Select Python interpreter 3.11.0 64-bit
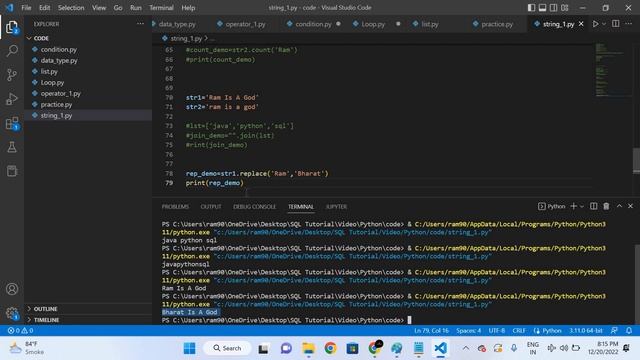The width and height of the screenshot is (640, 360). pyautogui.click(x=586, y=331)
